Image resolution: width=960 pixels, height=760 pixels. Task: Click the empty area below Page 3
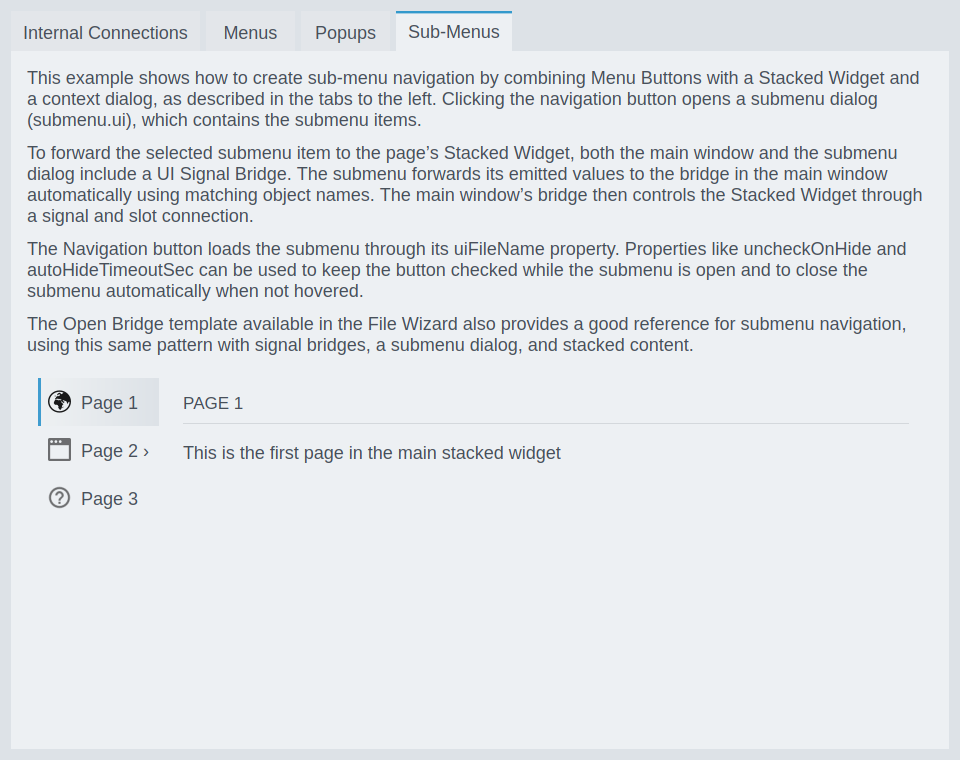pos(98,620)
